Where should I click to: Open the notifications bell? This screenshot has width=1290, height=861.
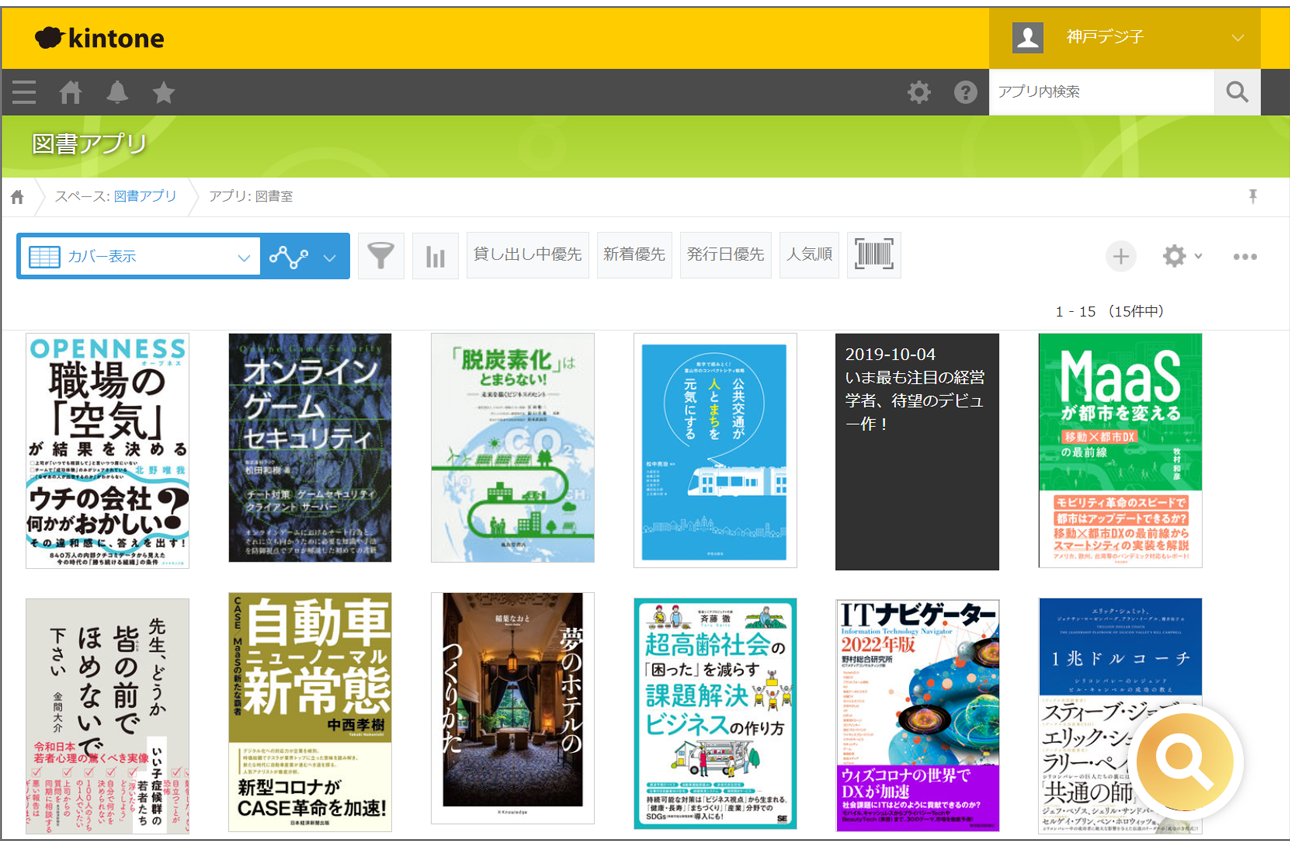pyautogui.click(x=117, y=93)
